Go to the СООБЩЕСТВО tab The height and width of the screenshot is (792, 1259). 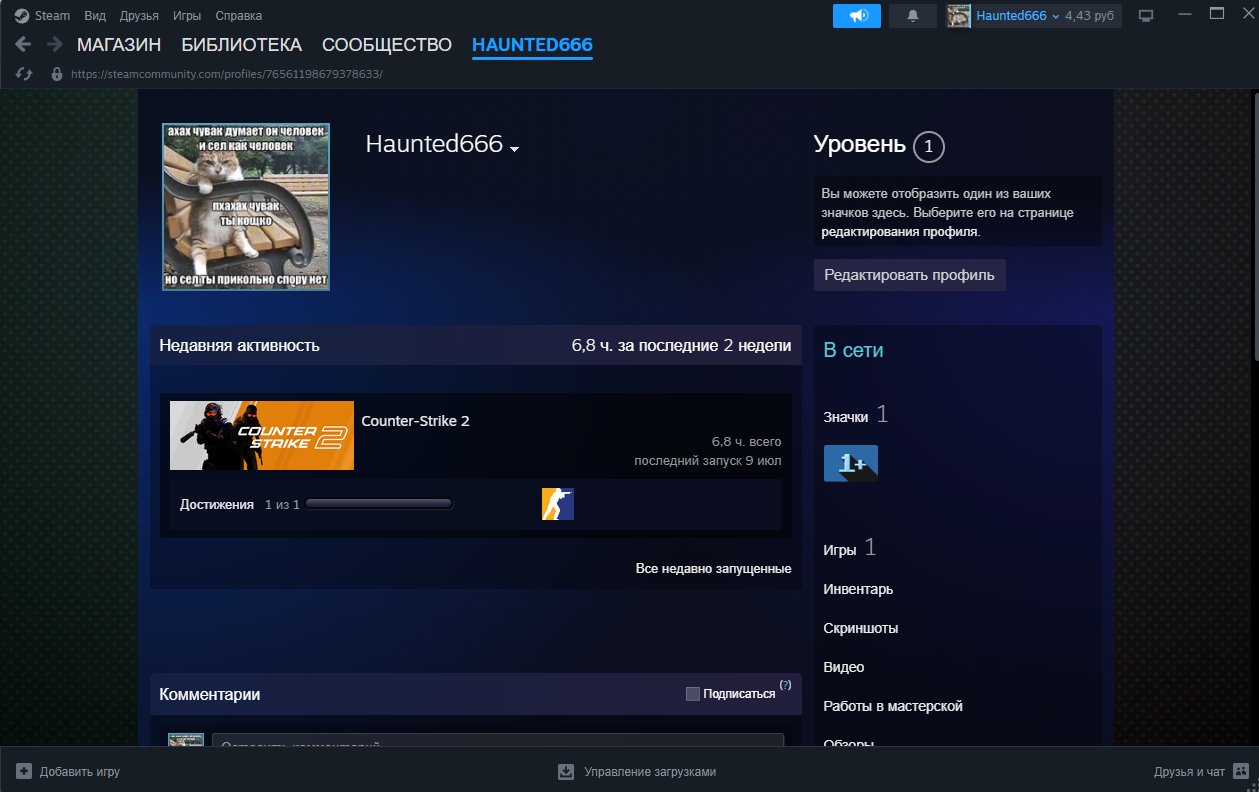387,45
